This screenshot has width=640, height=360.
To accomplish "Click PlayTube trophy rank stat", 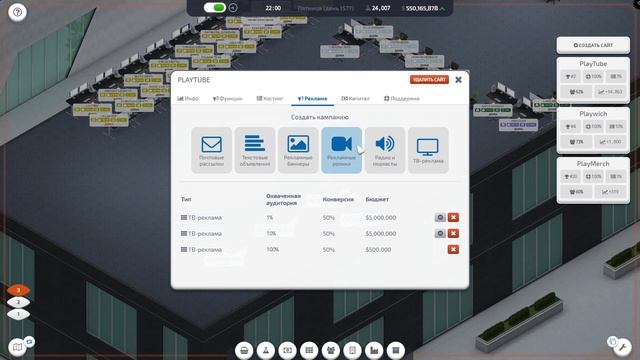I will [x=570, y=76].
